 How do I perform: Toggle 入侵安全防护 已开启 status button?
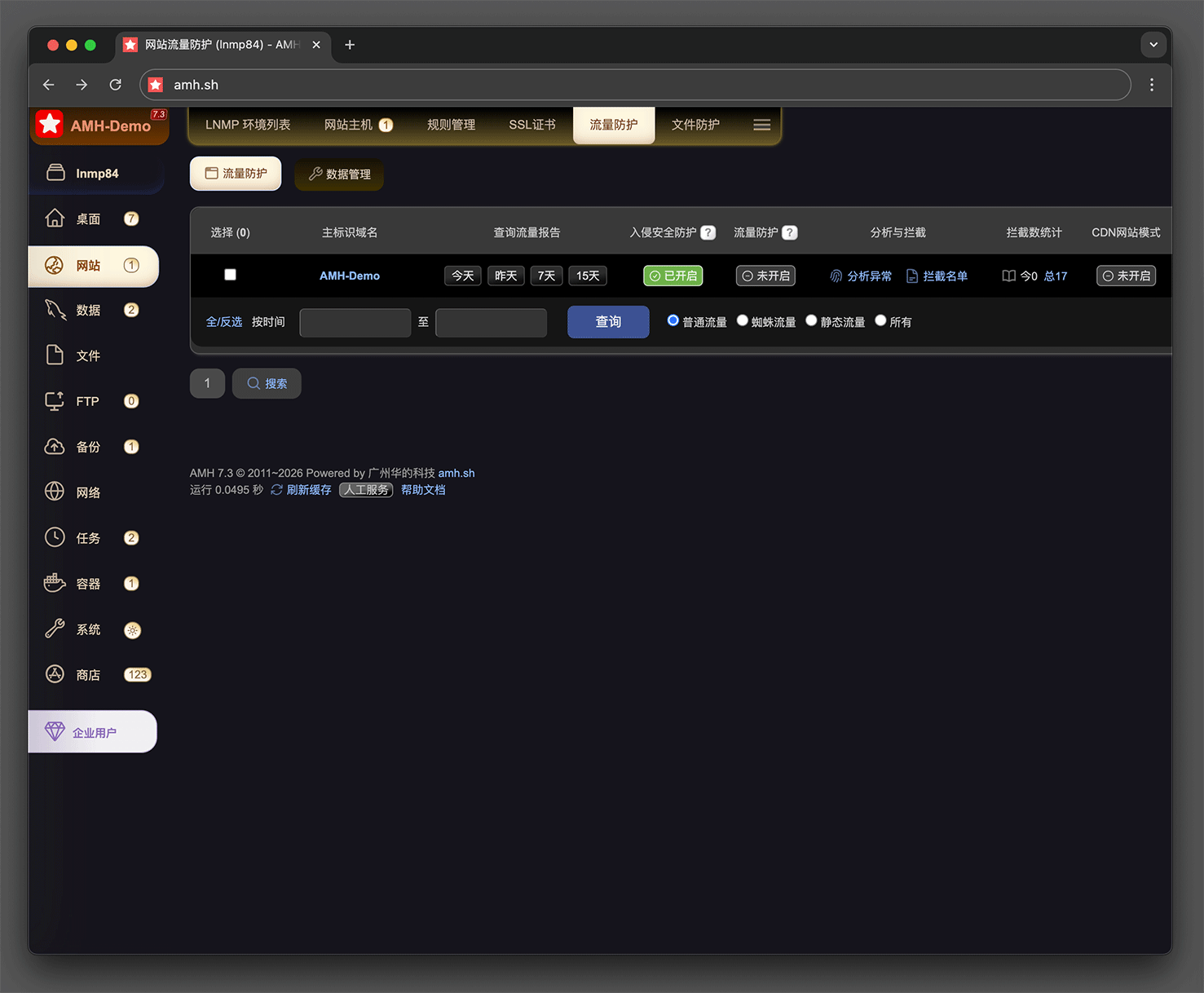[x=673, y=276]
